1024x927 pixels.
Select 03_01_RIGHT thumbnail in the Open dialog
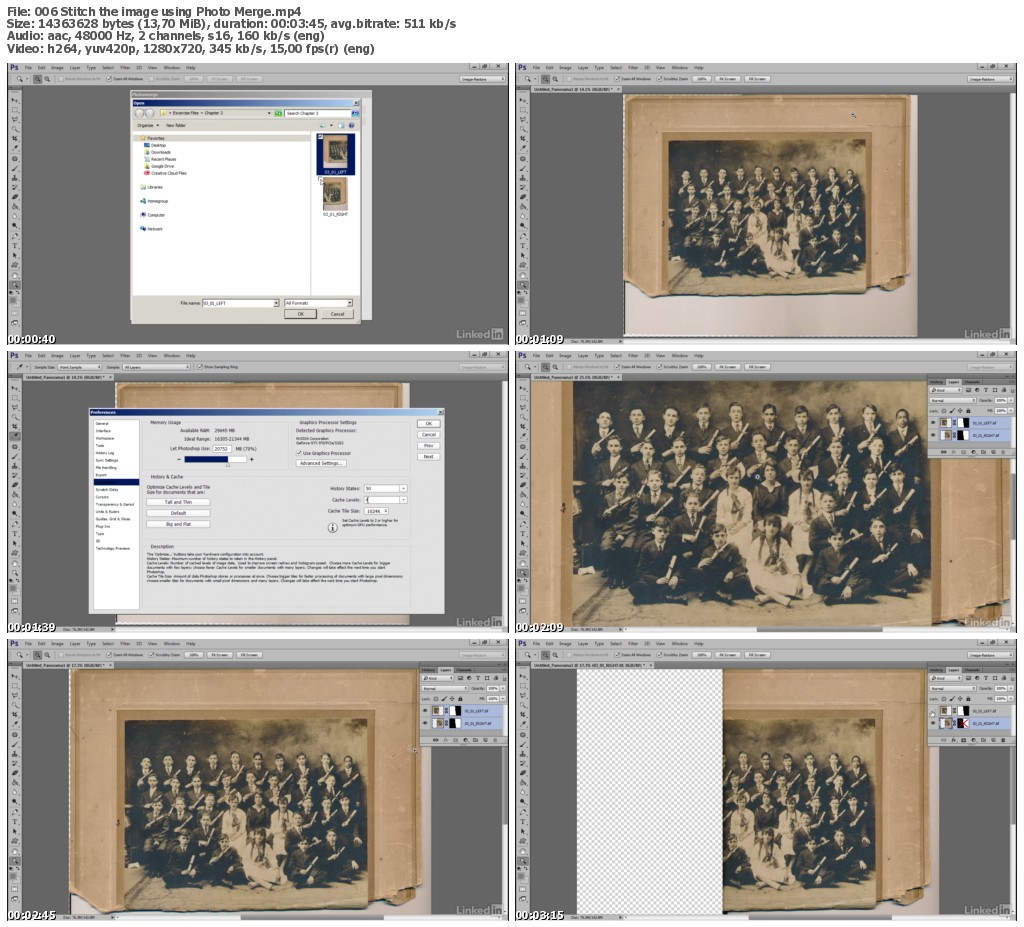[335, 195]
